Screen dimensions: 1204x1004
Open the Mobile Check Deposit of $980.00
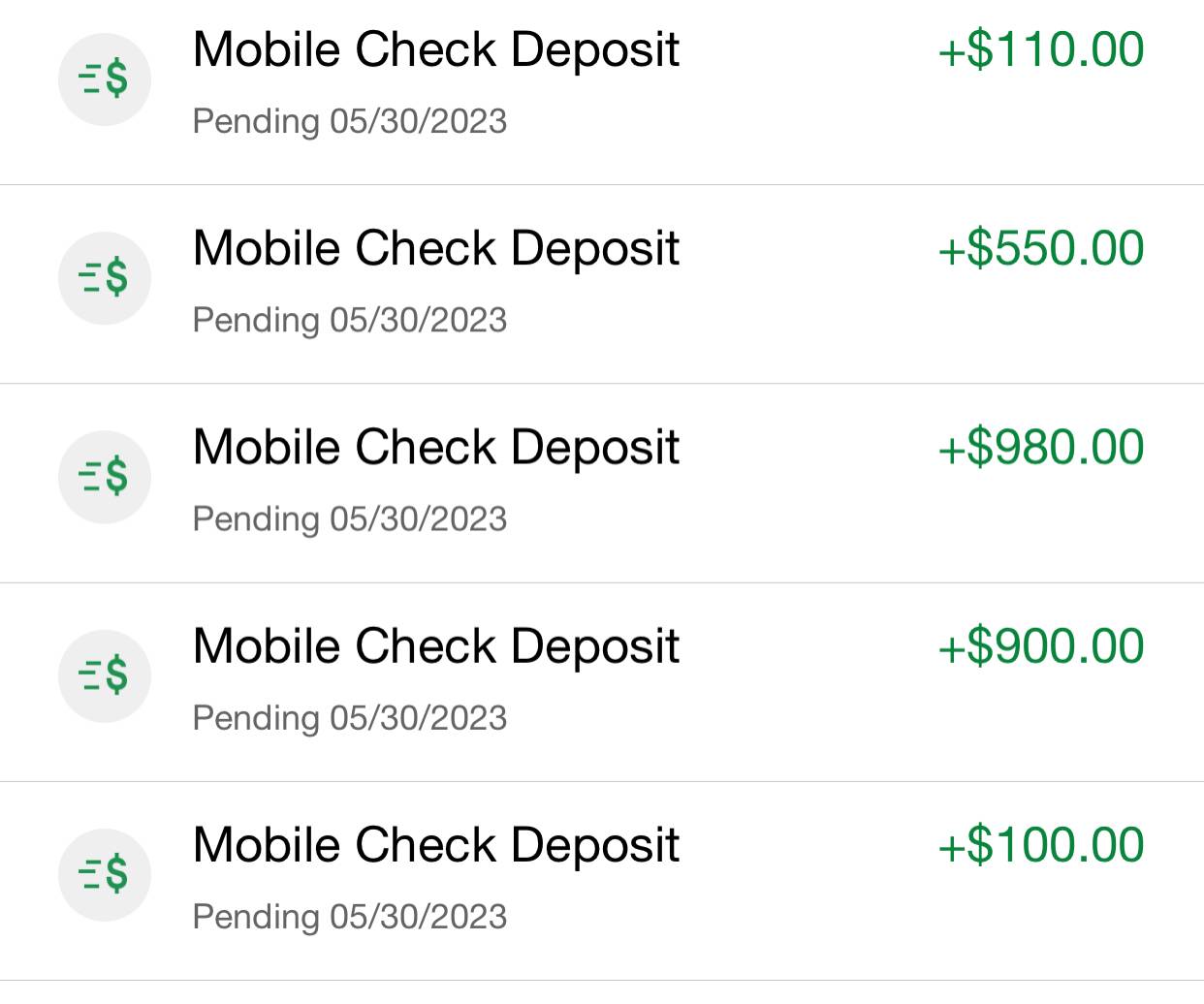(435, 448)
